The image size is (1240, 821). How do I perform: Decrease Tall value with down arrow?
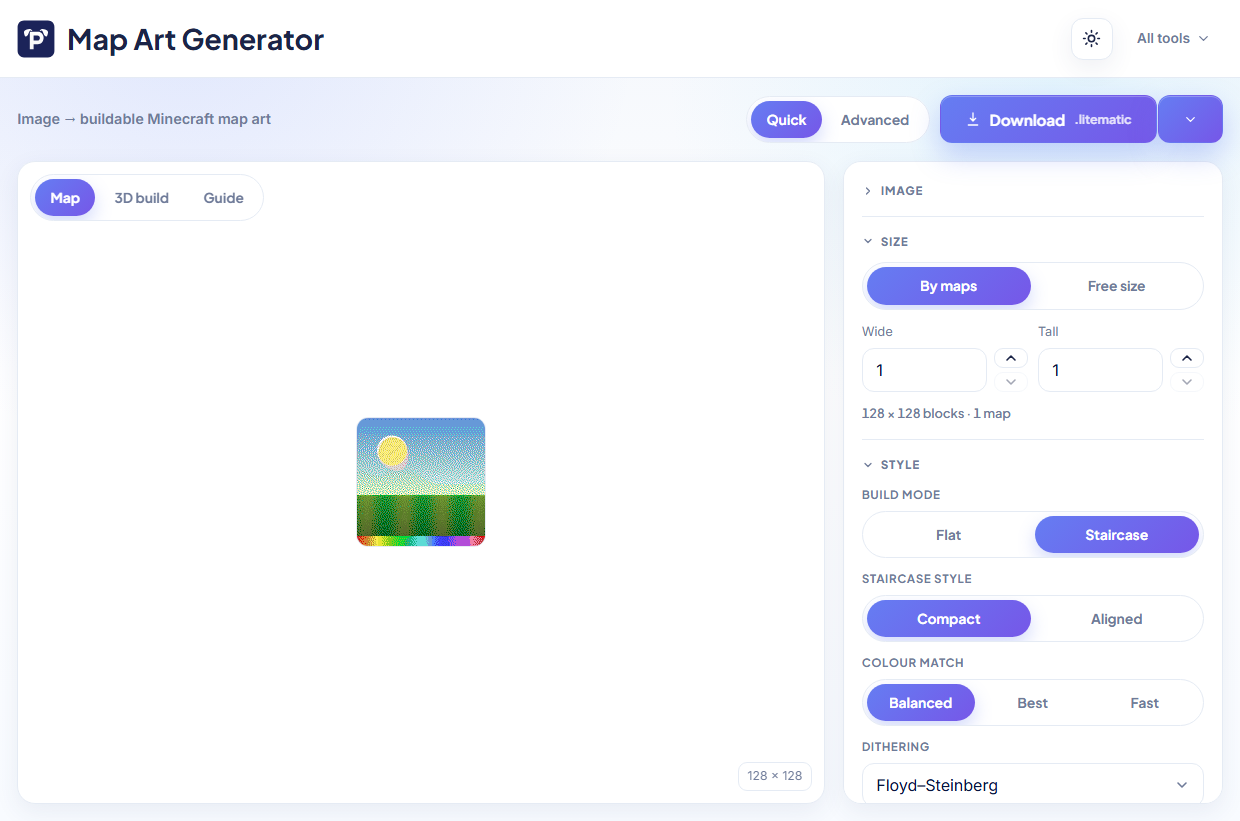(1187, 382)
